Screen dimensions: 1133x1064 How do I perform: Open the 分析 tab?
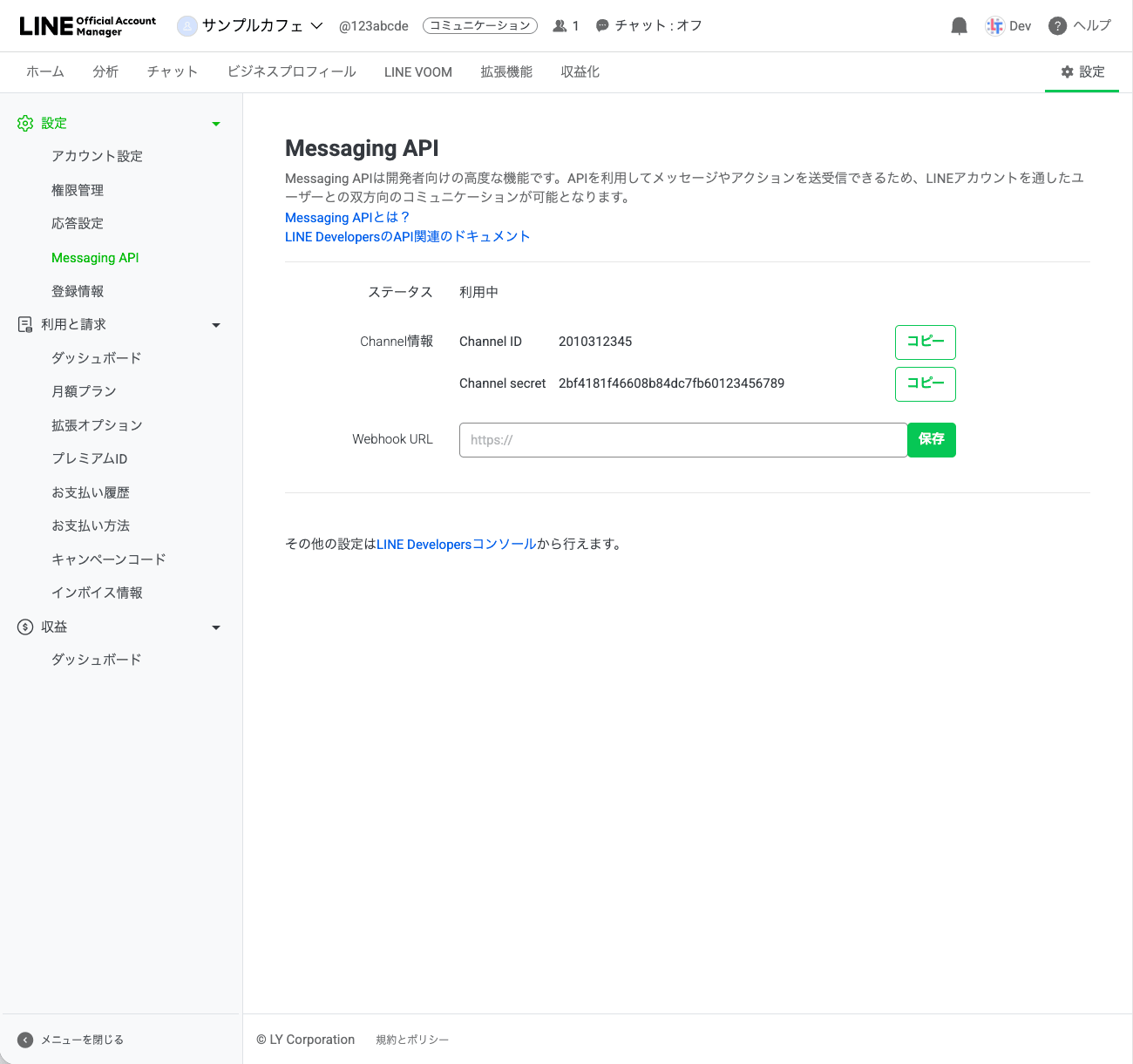pos(105,72)
